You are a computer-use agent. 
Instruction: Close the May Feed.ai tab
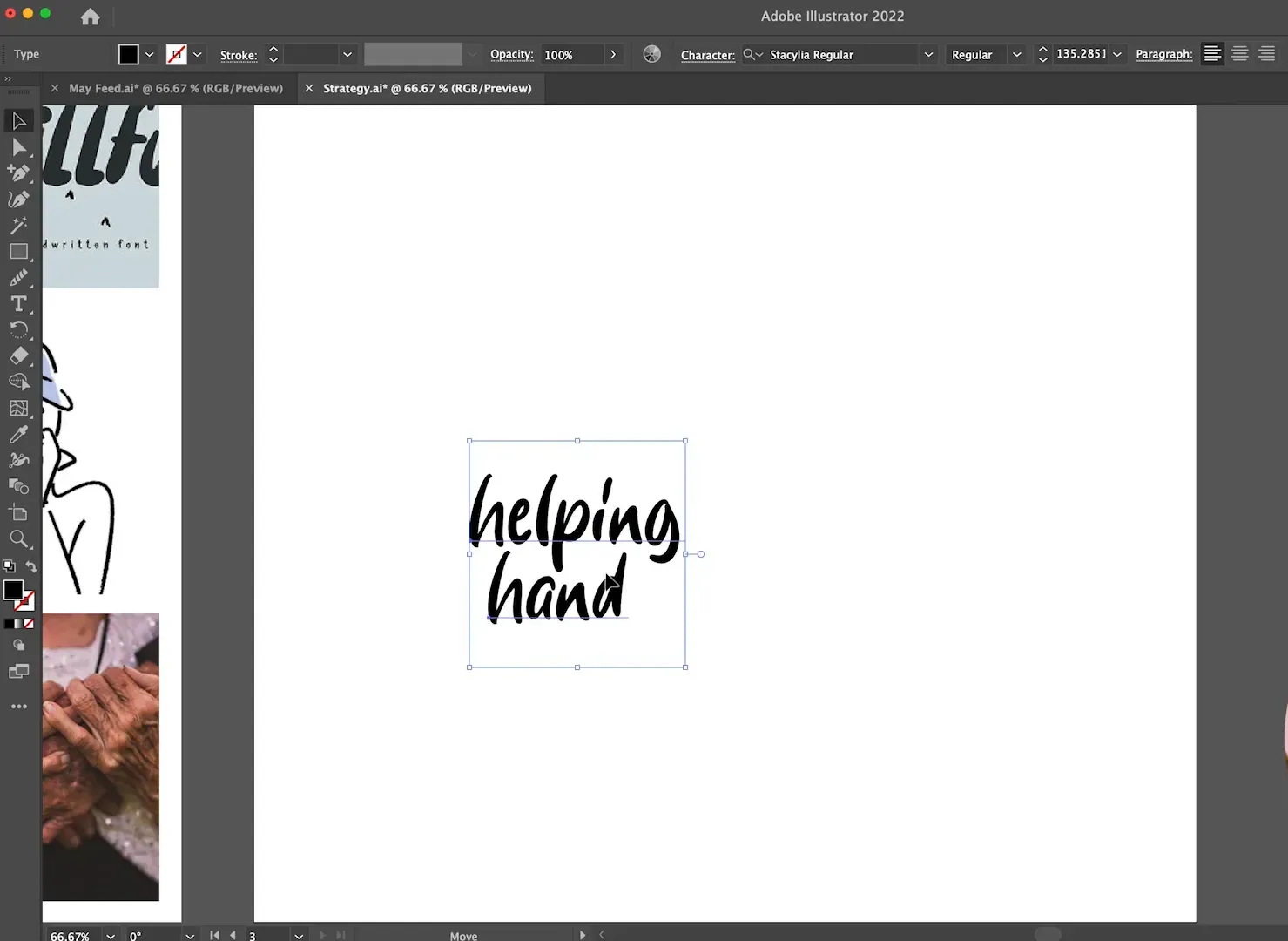[54, 88]
